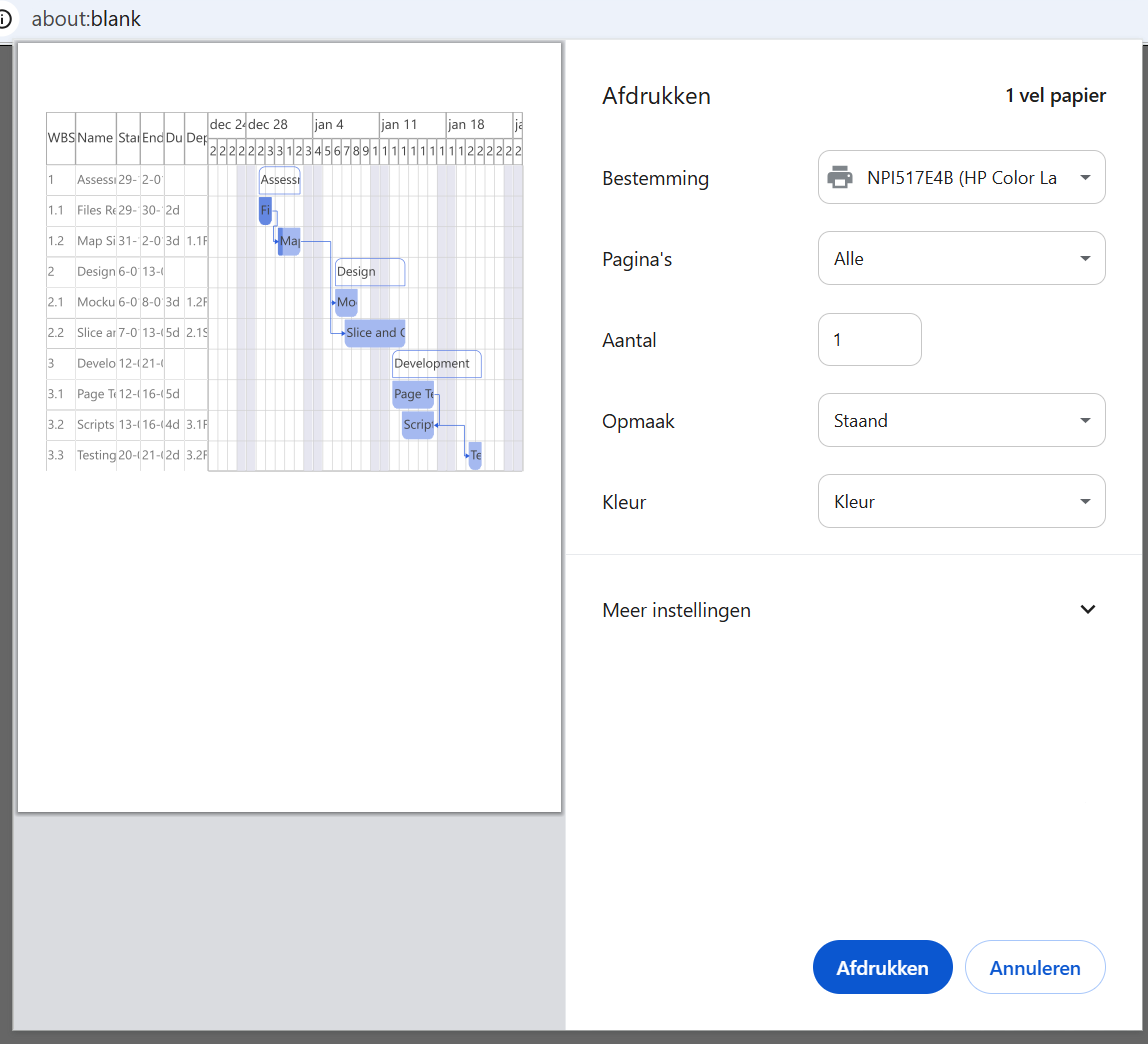This screenshot has width=1148, height=1044.
Task: Click the printer icon in the Bestemming field
Action: point(840,178)
